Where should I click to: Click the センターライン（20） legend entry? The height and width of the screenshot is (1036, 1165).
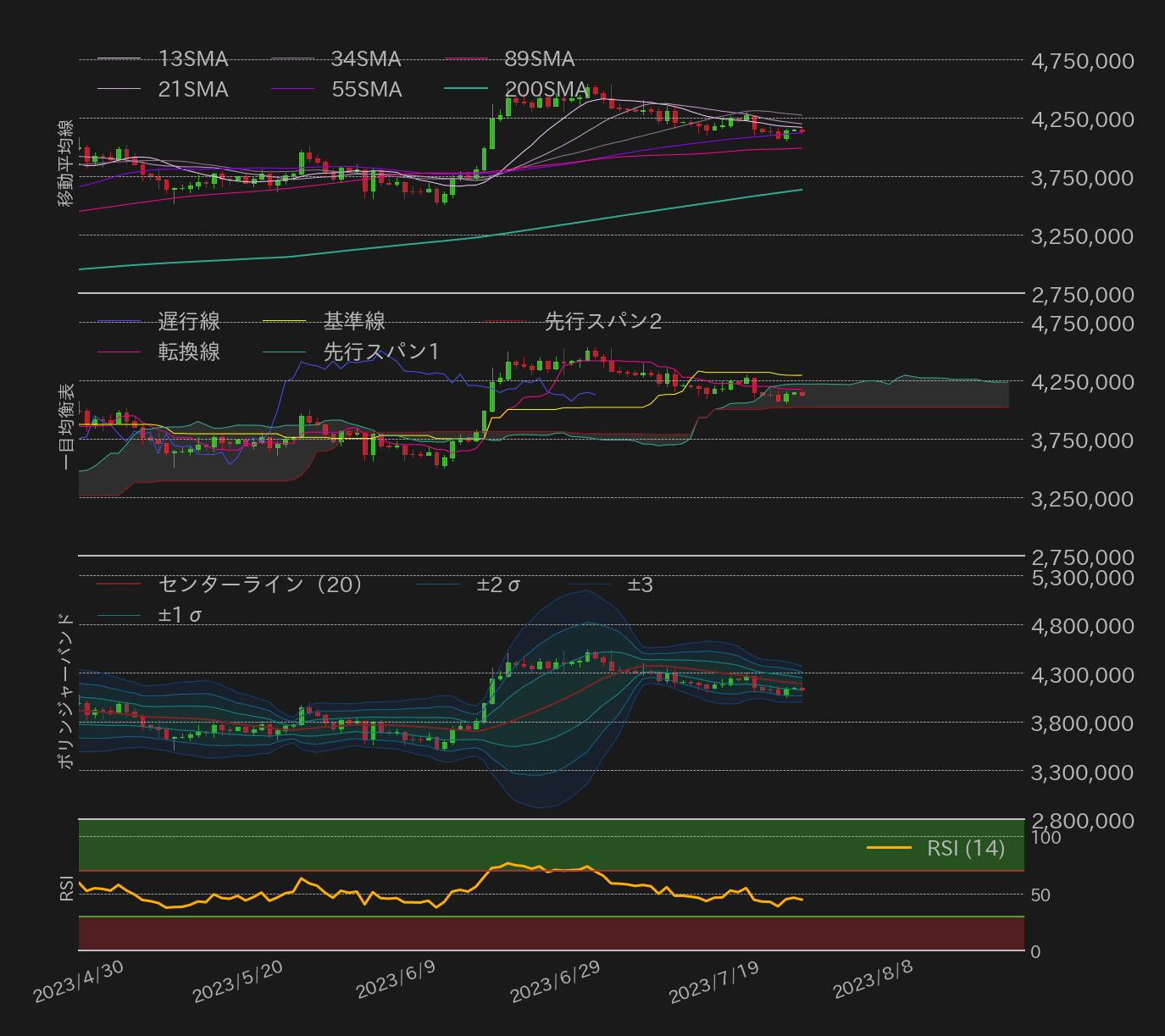tap(260, 584)
